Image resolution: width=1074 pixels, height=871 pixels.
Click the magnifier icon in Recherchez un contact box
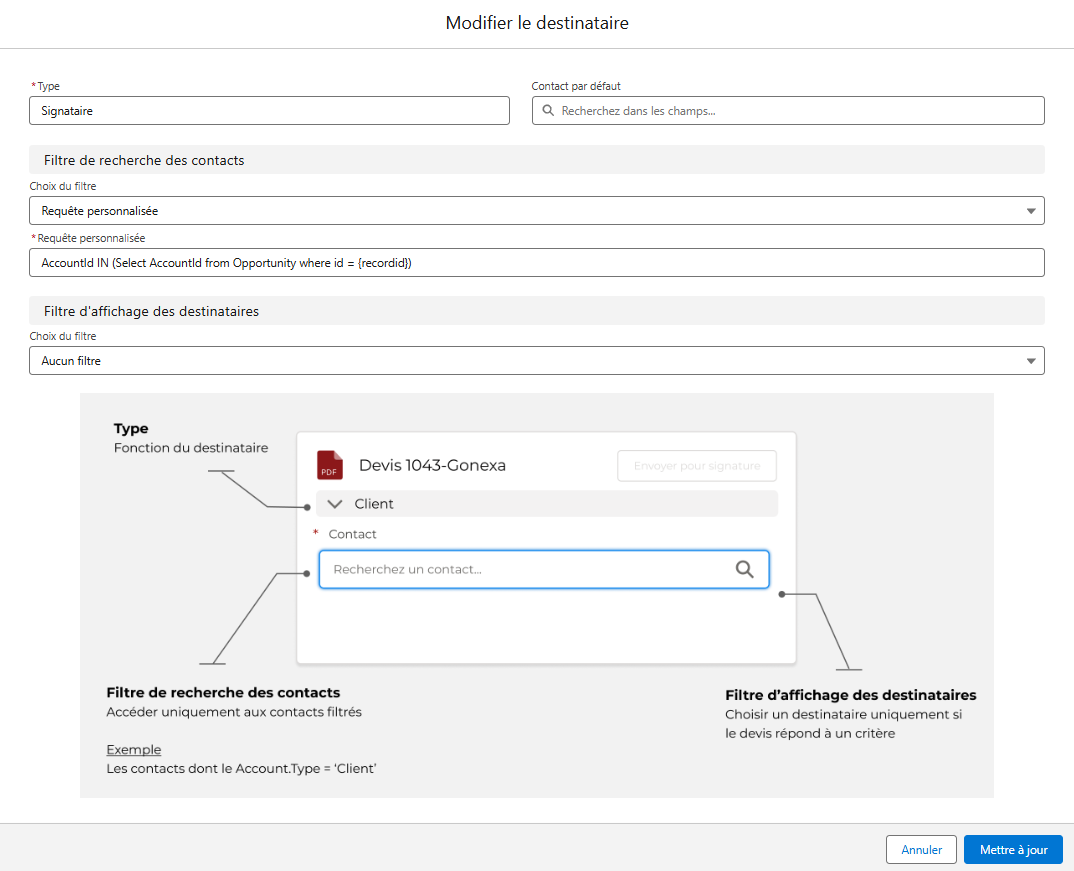pos(745,569)
